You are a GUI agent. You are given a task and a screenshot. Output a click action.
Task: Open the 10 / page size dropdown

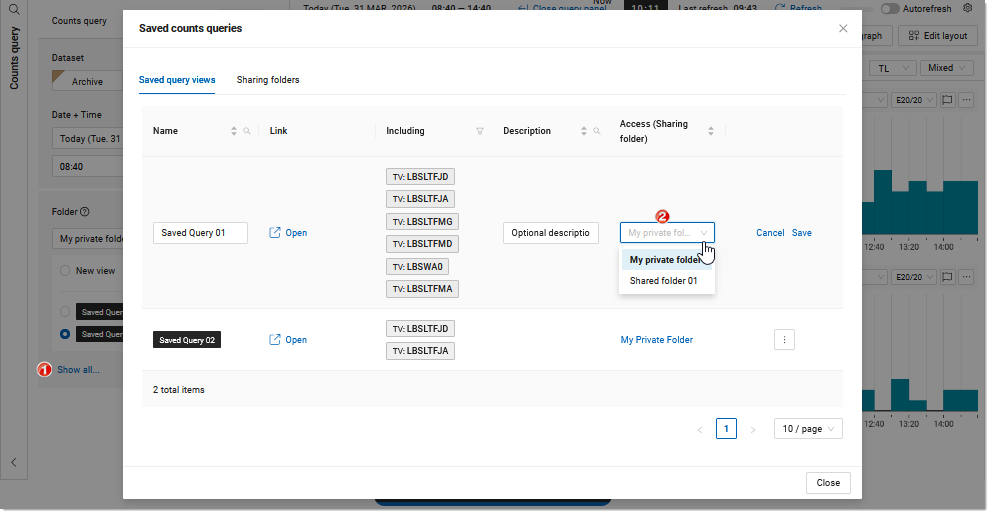point(808,429)
